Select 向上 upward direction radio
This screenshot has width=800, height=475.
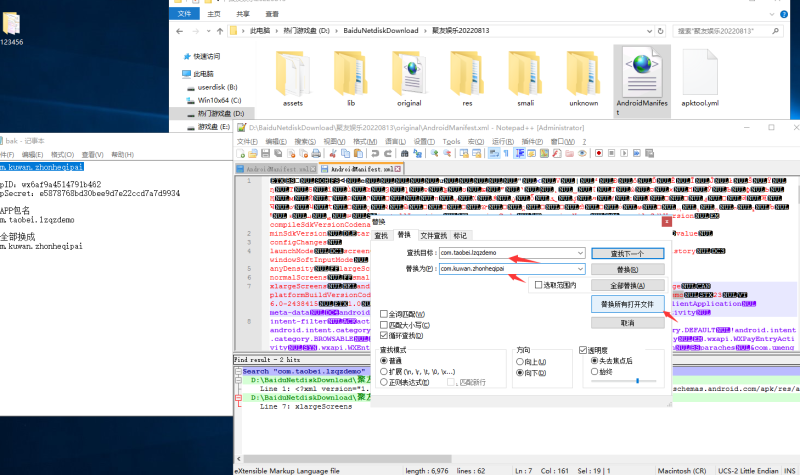click(520, 361)
